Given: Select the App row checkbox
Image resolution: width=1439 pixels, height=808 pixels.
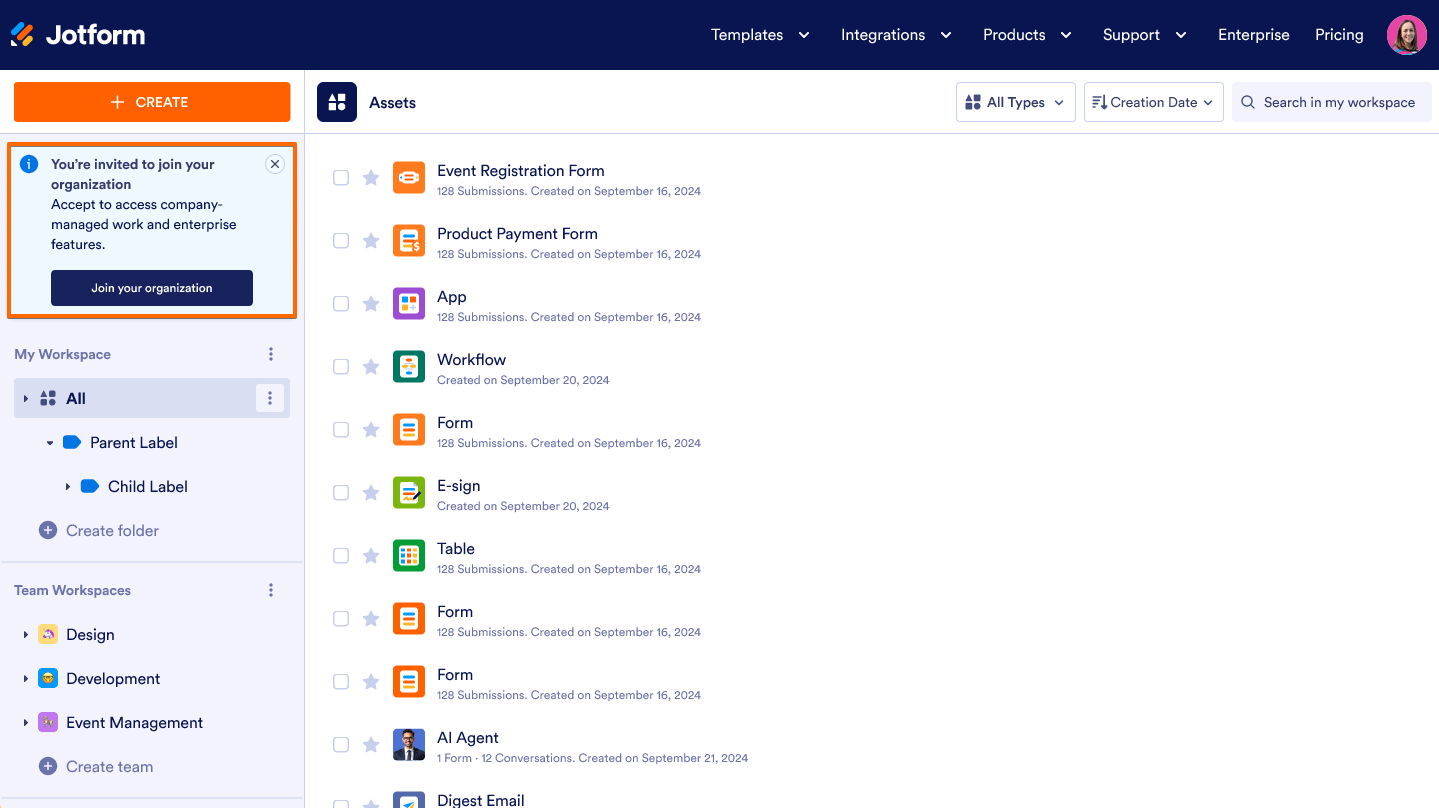Looking at the screenshot, I should click(x=341, y=304).
